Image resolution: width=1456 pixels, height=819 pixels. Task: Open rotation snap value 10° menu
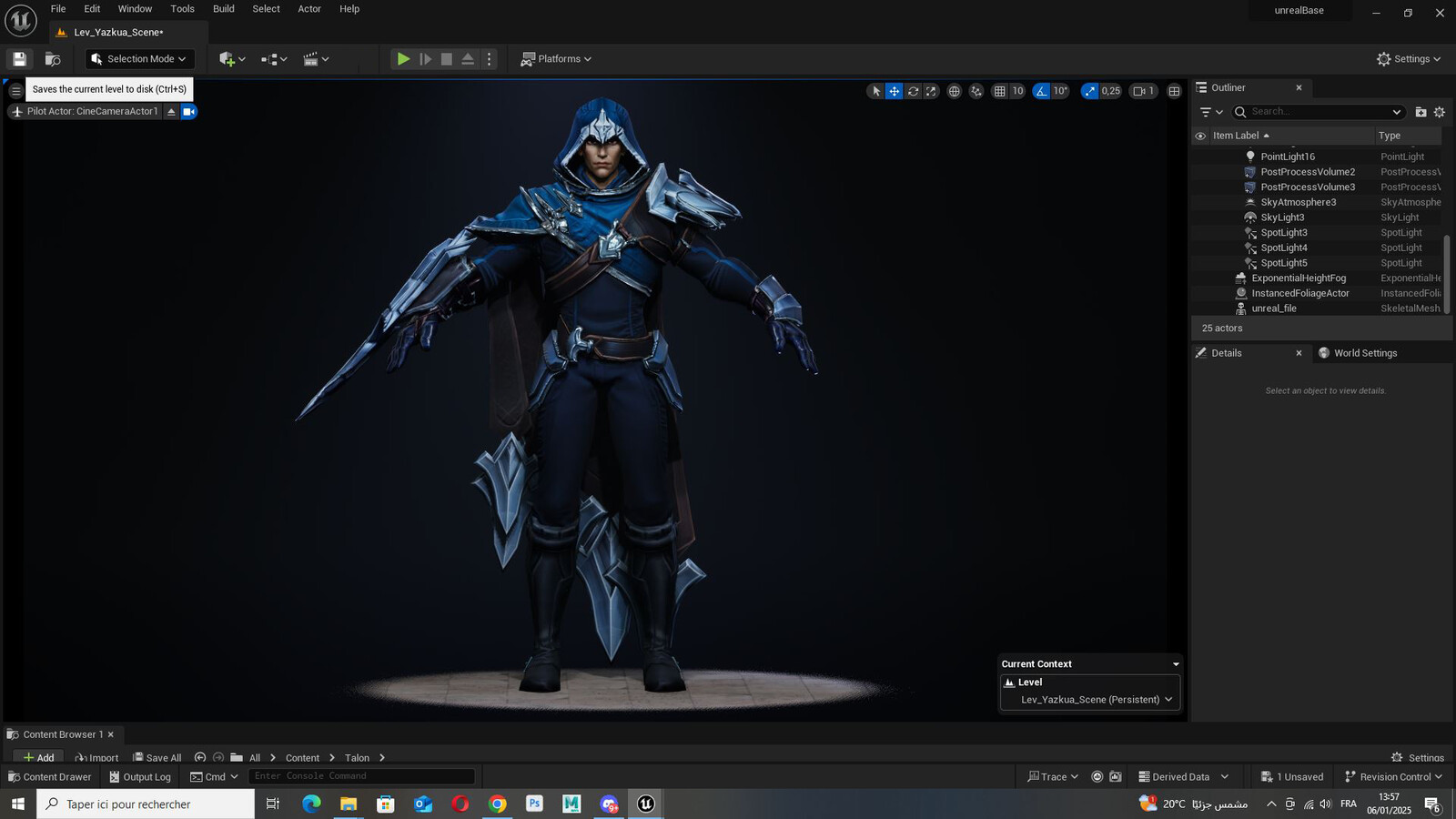point(1060,91)
